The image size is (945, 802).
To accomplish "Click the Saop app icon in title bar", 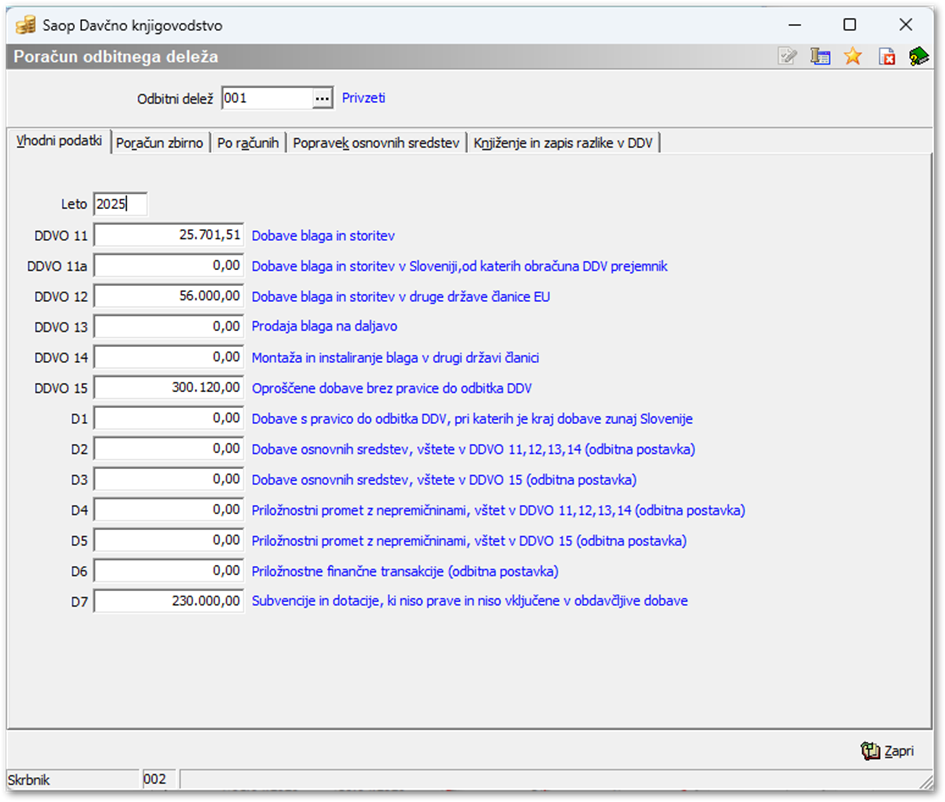I will [26, 24].
